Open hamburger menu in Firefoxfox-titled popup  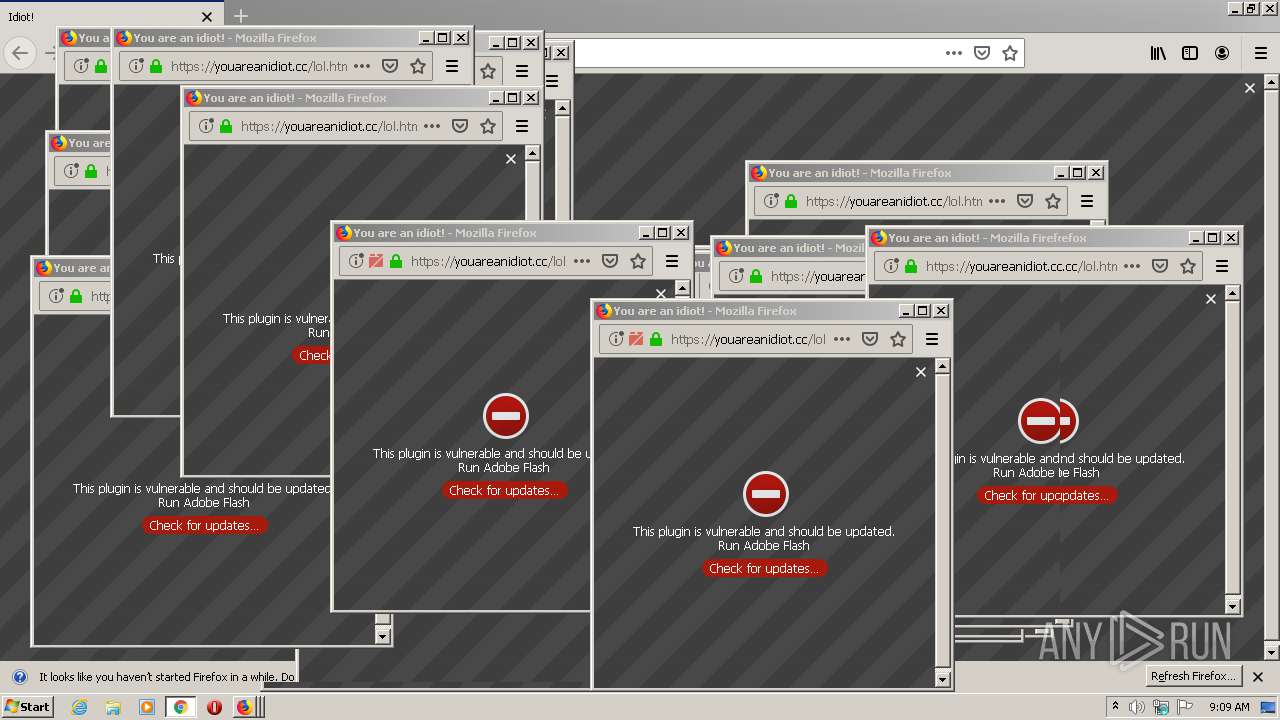pyautogui.click(x=1222, y=266)
